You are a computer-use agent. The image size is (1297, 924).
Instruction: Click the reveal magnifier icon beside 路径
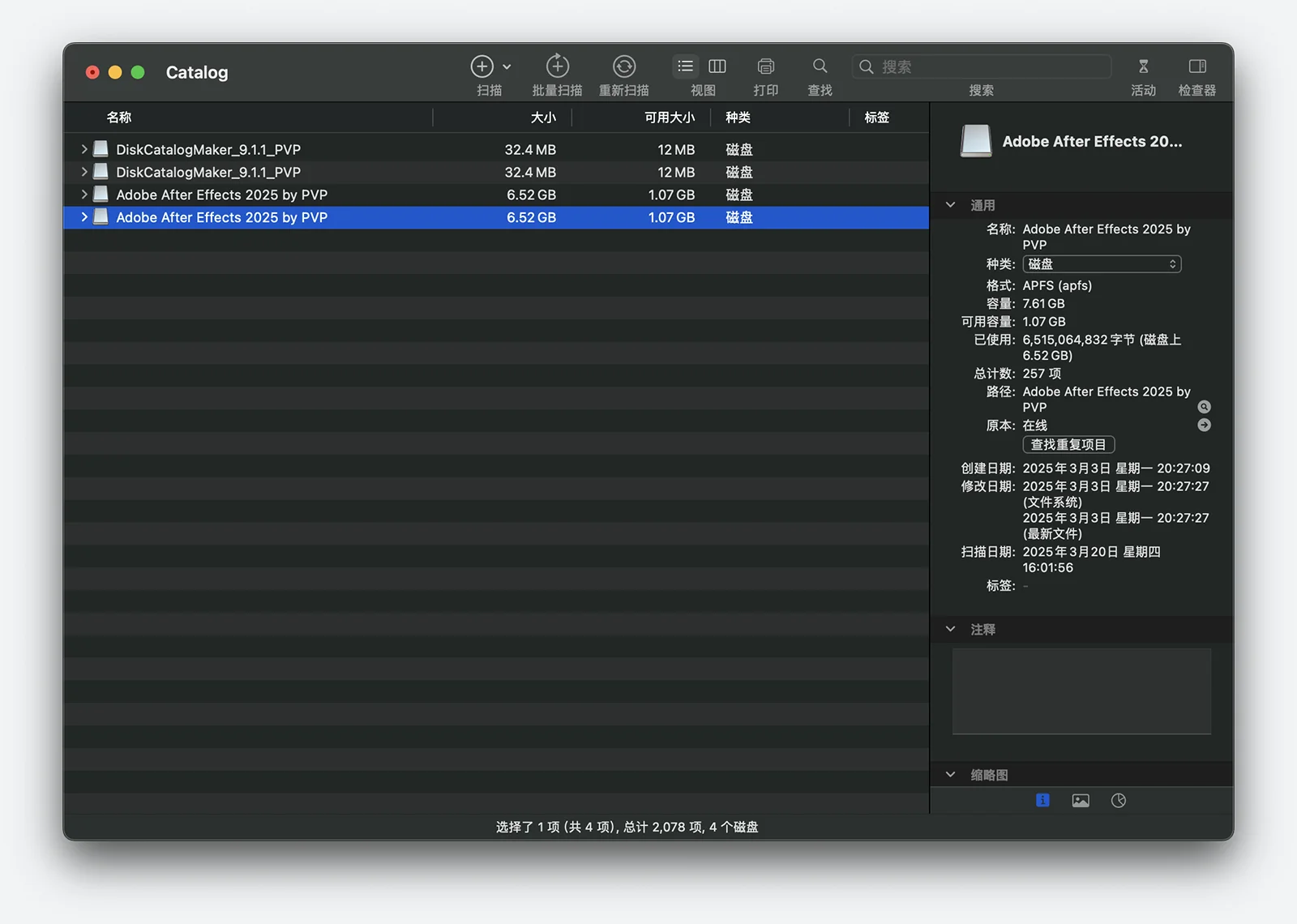[1205, 407]
